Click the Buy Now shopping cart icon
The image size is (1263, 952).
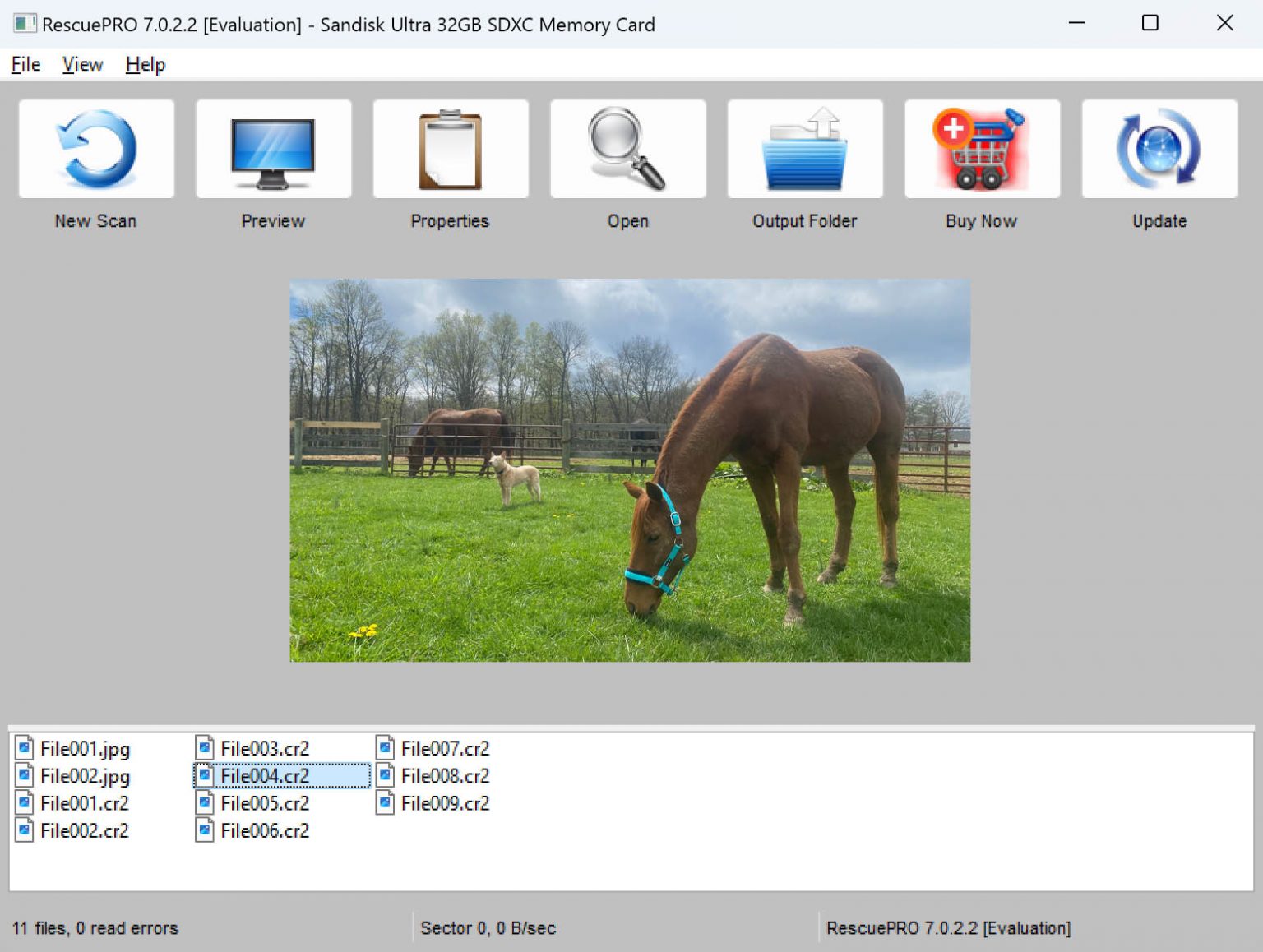click(x=982, y=148)
